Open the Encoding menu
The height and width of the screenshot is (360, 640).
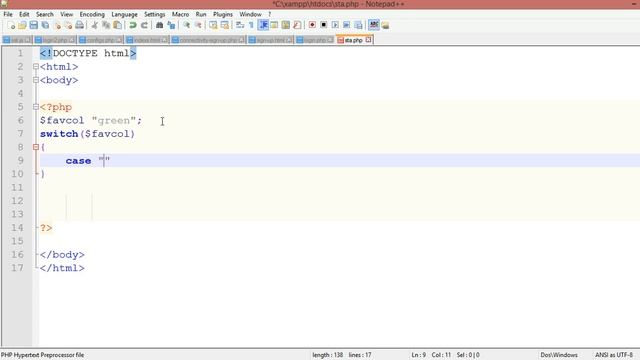[x=92, y=14]
